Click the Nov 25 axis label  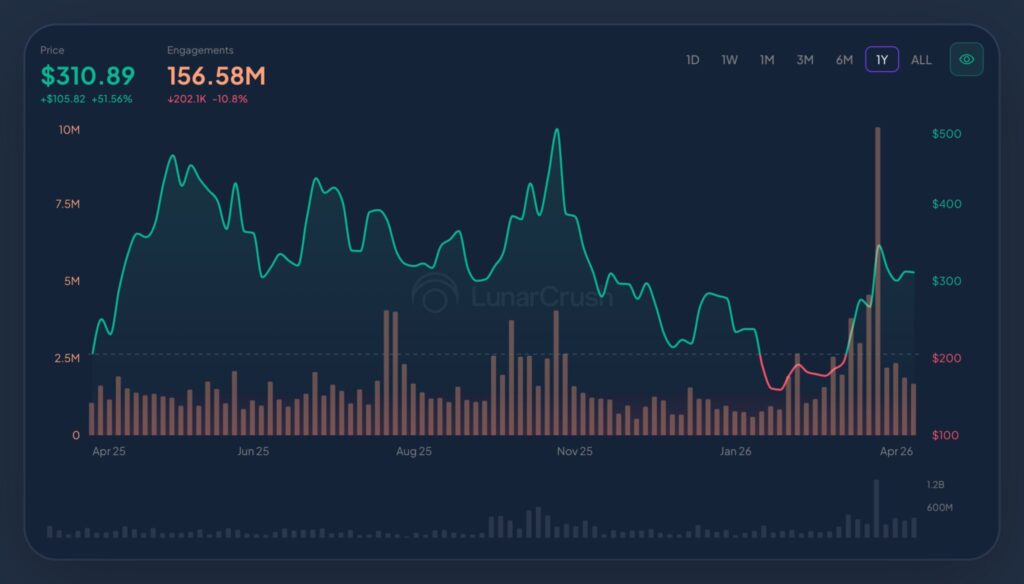pyautogui.click(x=577, y=451)
